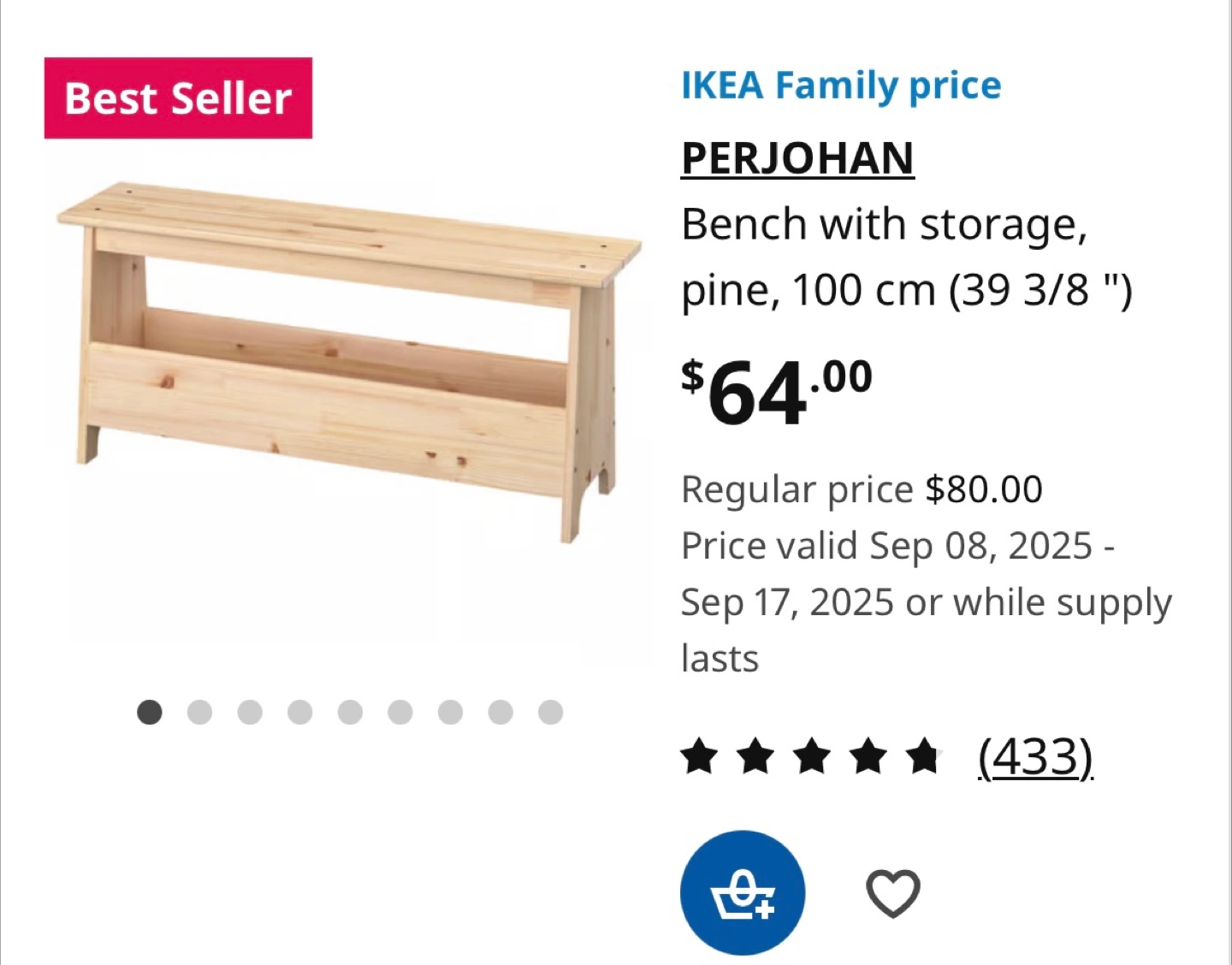Select the first carousel dot
This screenshot has height=965, width=1232.
click(150, 712)
